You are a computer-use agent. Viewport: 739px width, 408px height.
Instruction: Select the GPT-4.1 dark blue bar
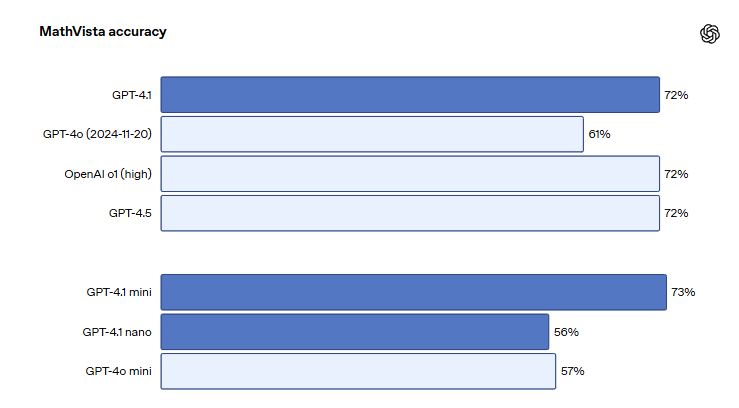(x=410, y=95)
